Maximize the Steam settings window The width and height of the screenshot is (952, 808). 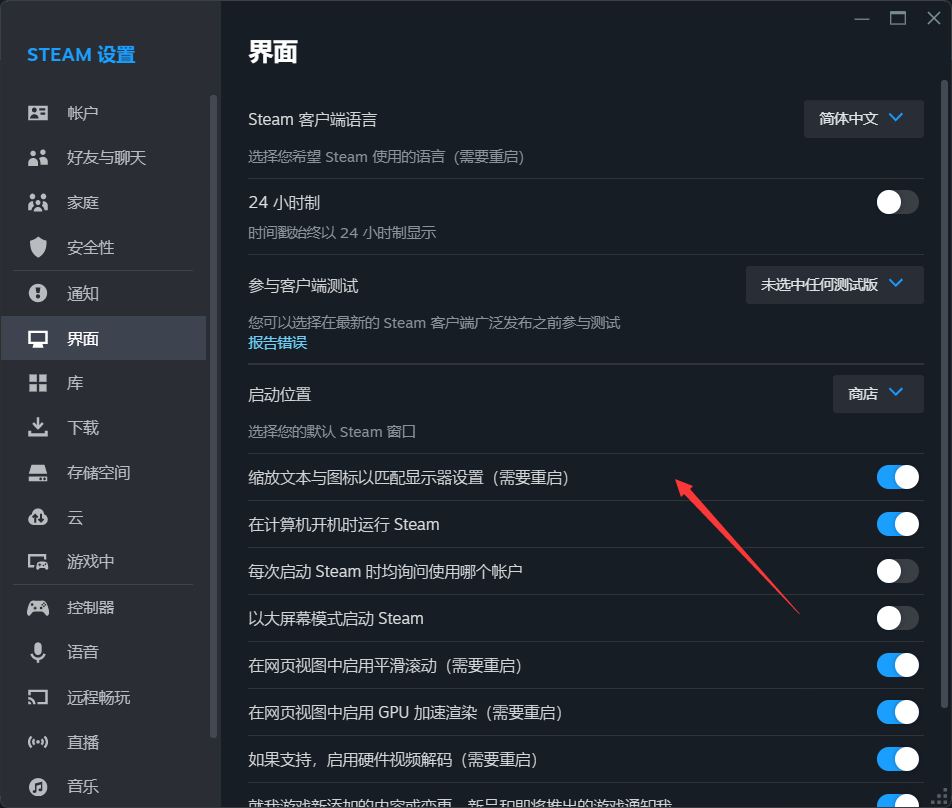[898, 19]
